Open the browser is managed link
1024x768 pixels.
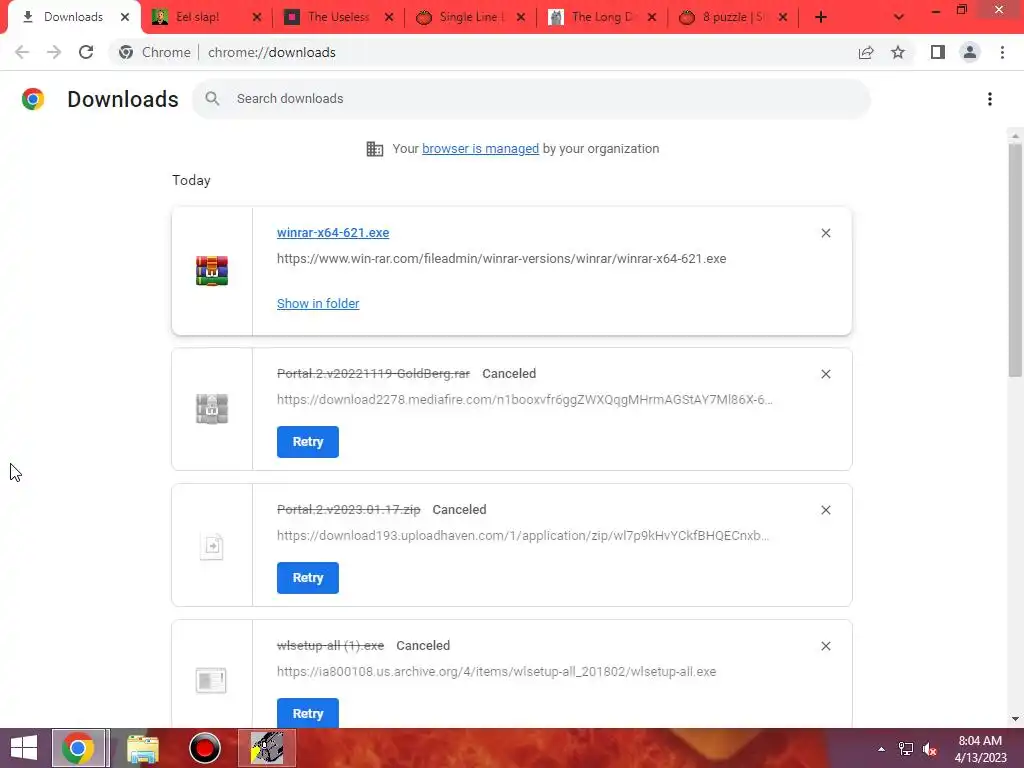(x=480, y=149)
